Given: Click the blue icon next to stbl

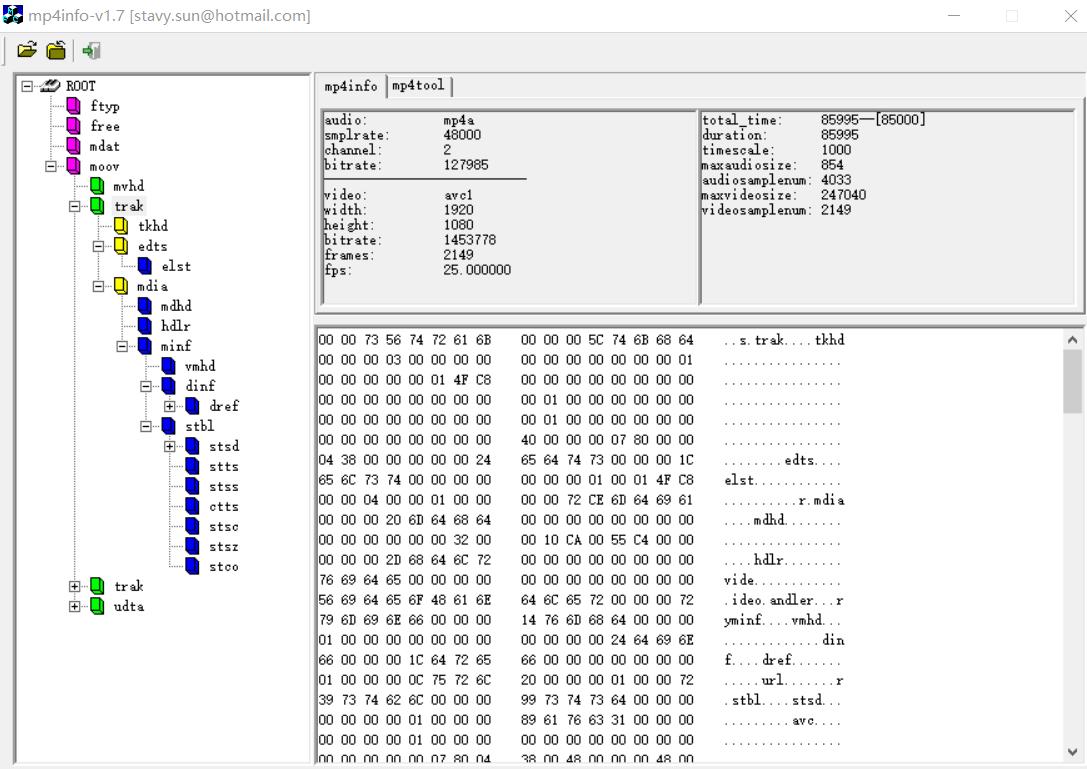Looking at the screenshot, I should pyautogui.click(x=168, y=426).
